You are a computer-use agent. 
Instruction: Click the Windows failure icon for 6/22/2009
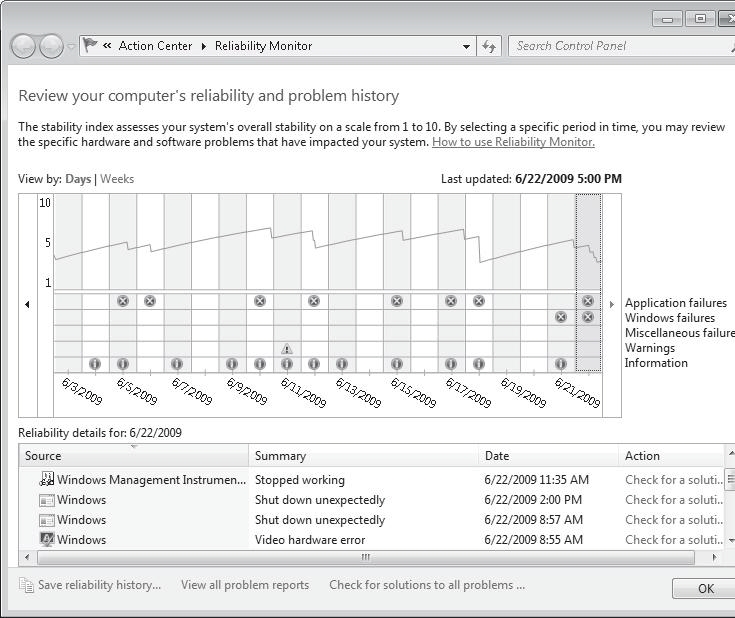[x=588, y=317]
